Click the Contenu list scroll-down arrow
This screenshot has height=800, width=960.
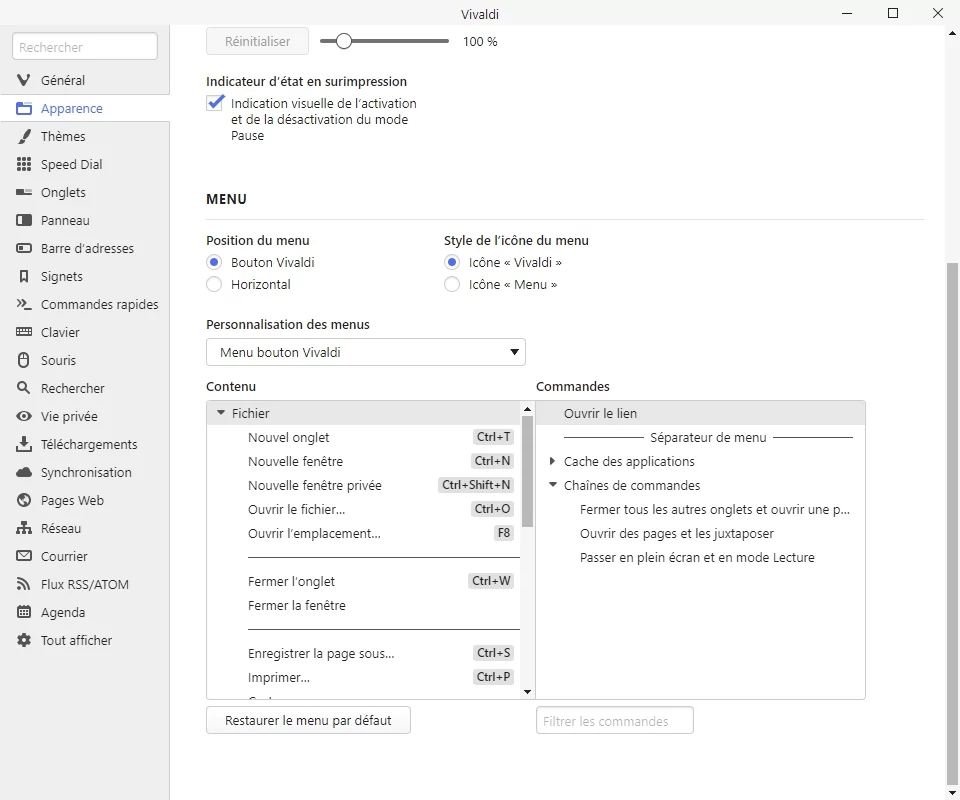[527, 692]
